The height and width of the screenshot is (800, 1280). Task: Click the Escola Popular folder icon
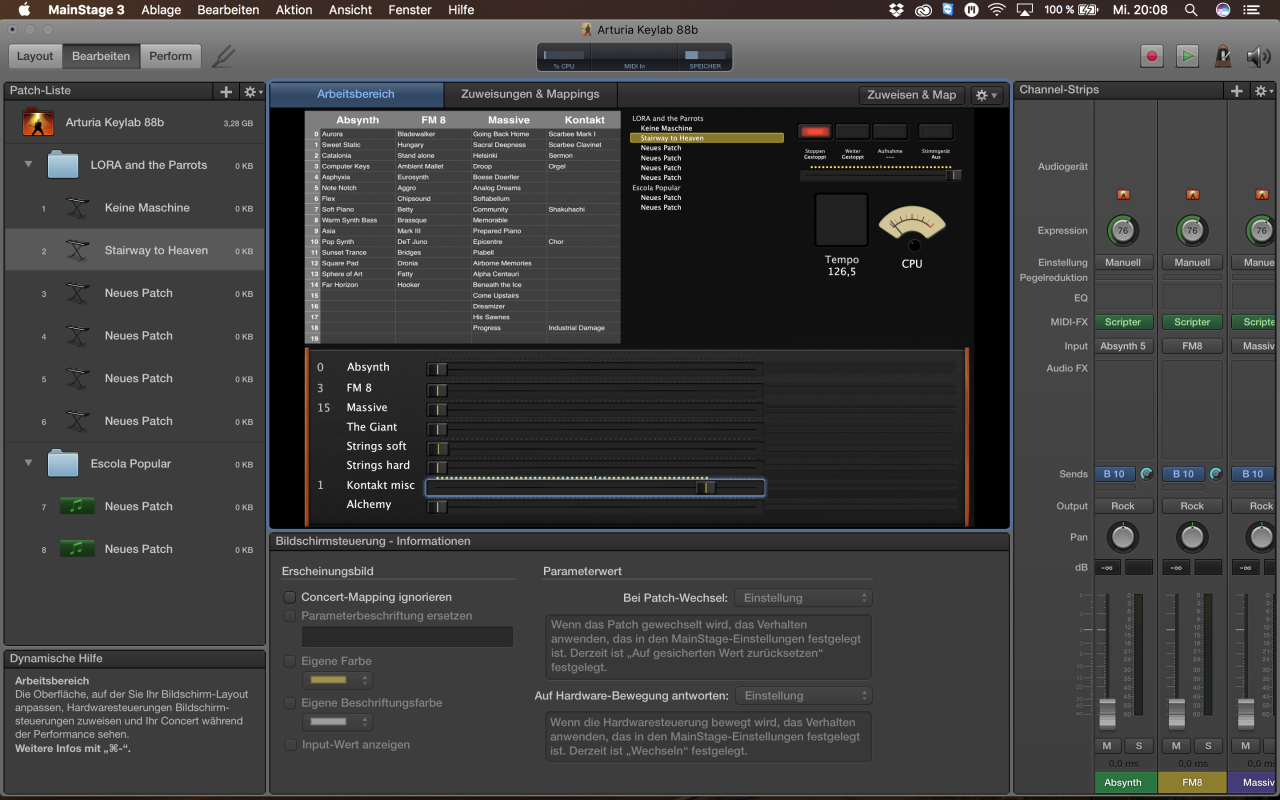(63, 464)
